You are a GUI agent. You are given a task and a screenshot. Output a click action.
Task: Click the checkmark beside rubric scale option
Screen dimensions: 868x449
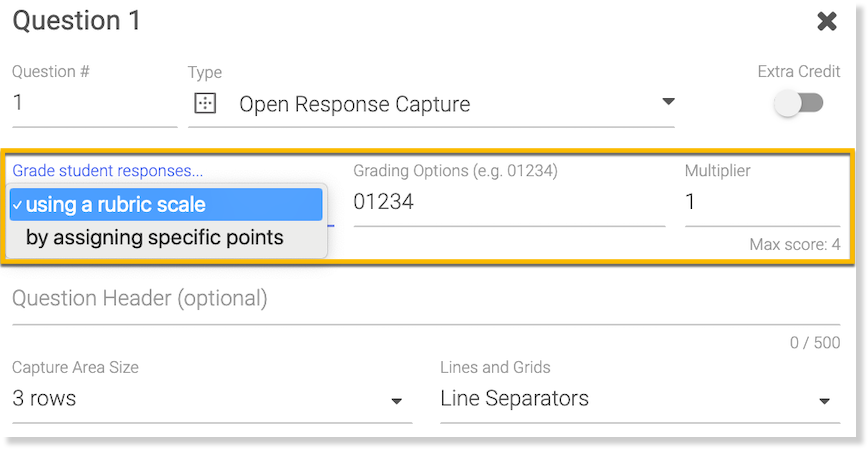pyautogui.click(x=18, y=204)
